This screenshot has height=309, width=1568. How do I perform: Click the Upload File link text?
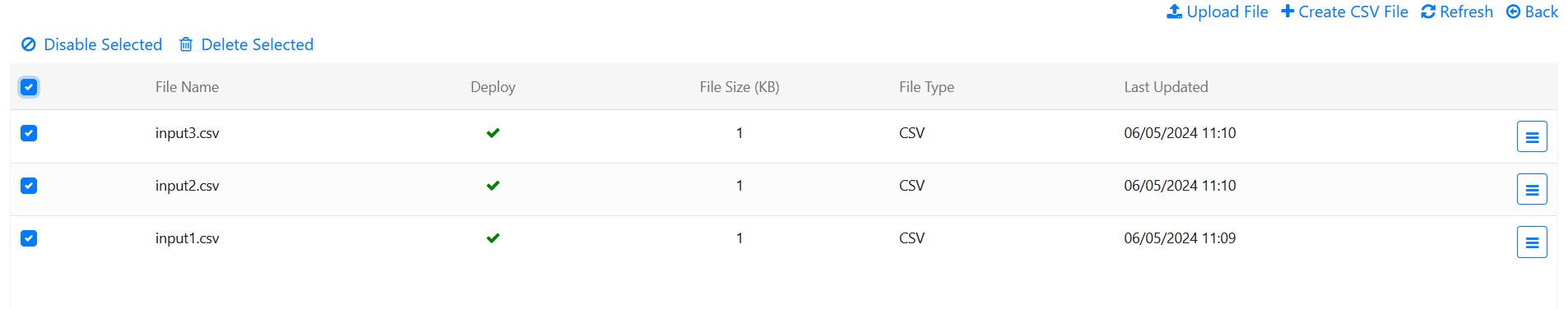(1227, 12)
